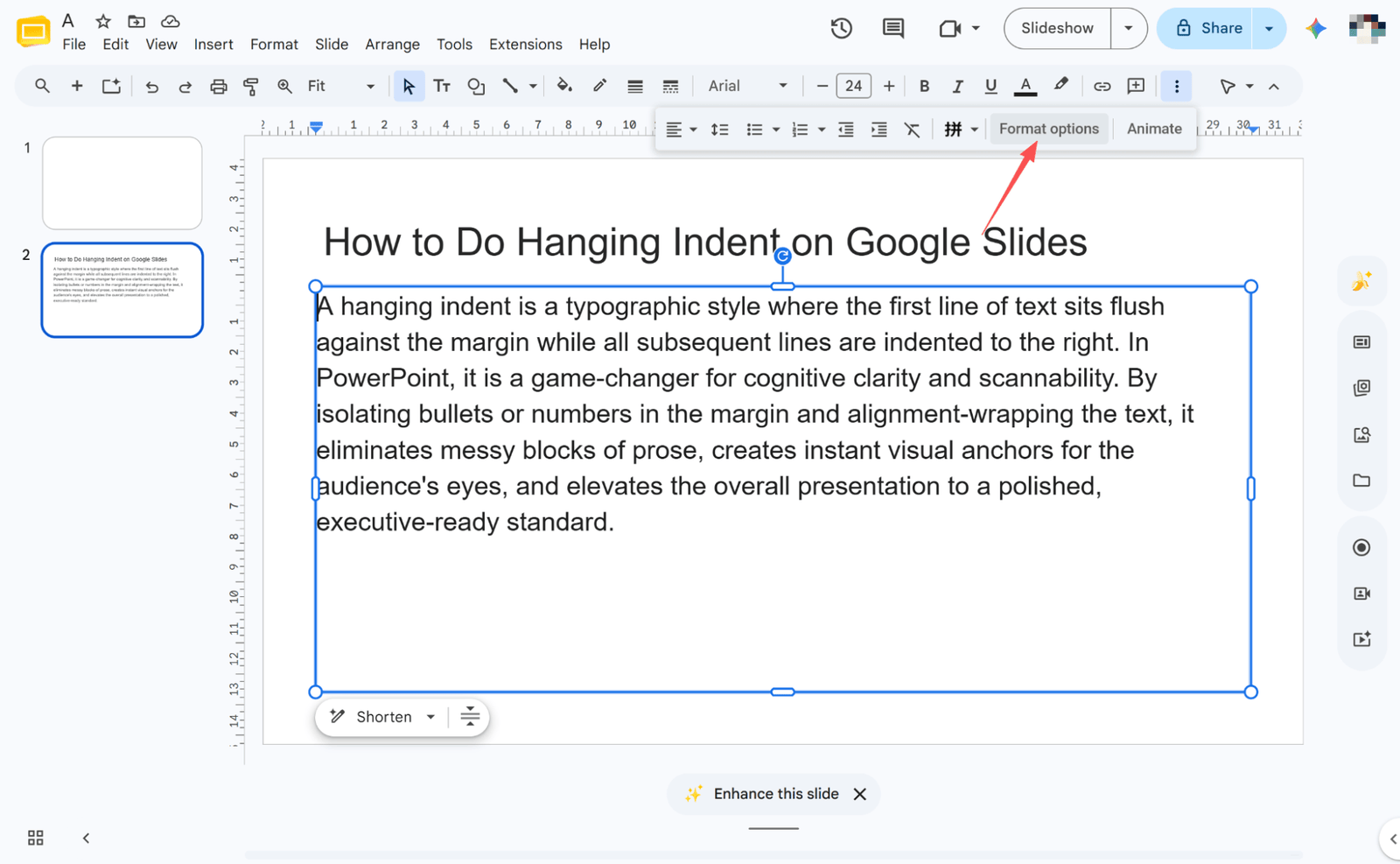Viewport: 1400px width, 864px height.
Task: Open version history clock icon
Action: click(x=841, y=28)
